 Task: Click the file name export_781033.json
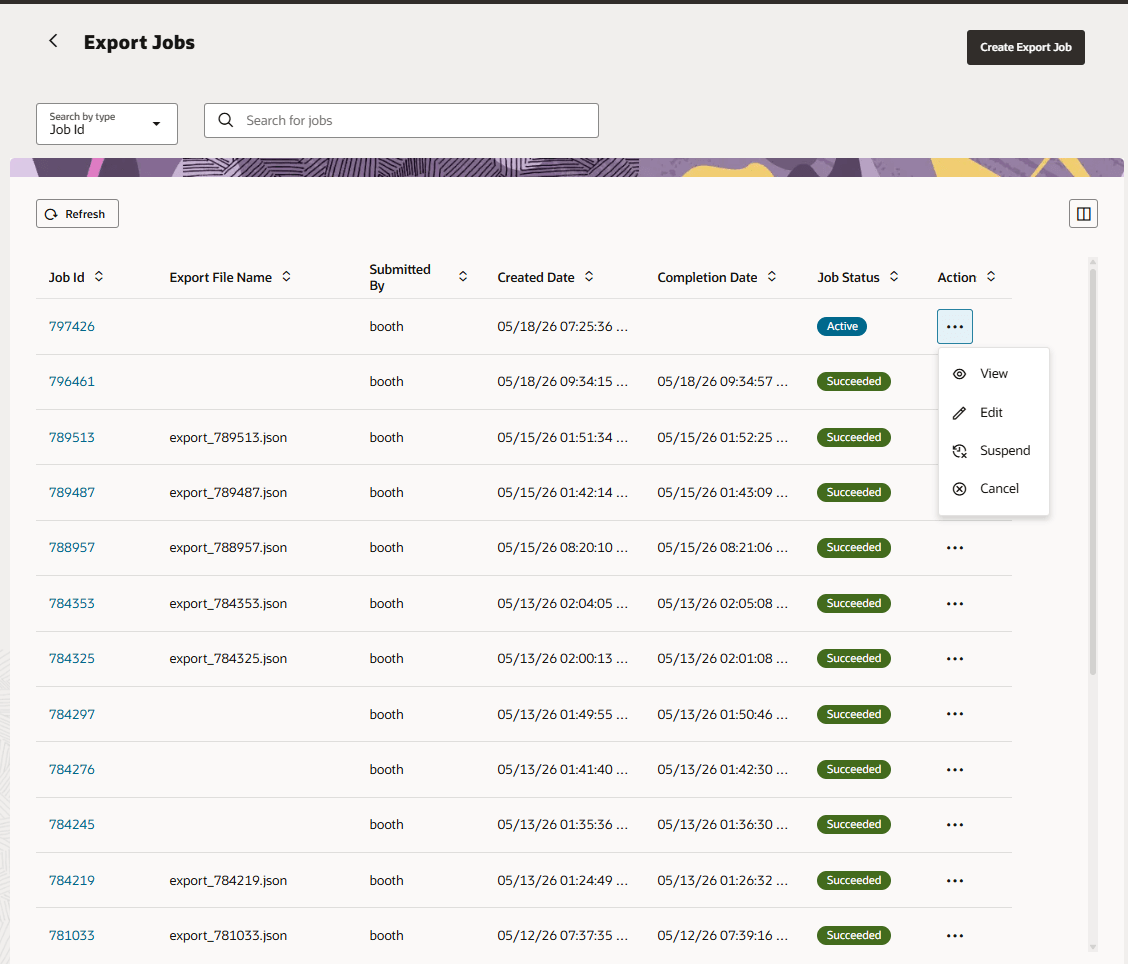pyautogui.click(x=228, y=935)
